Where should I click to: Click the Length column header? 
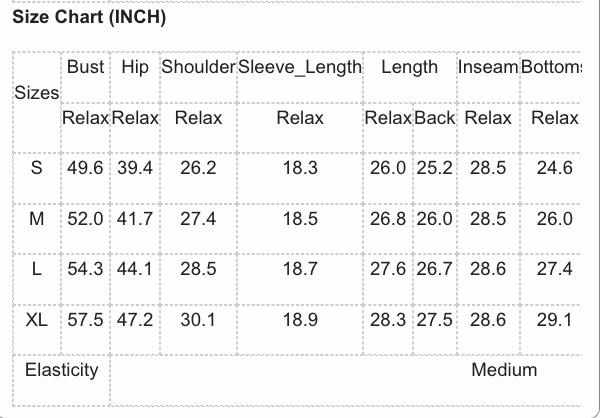[409, 67]
